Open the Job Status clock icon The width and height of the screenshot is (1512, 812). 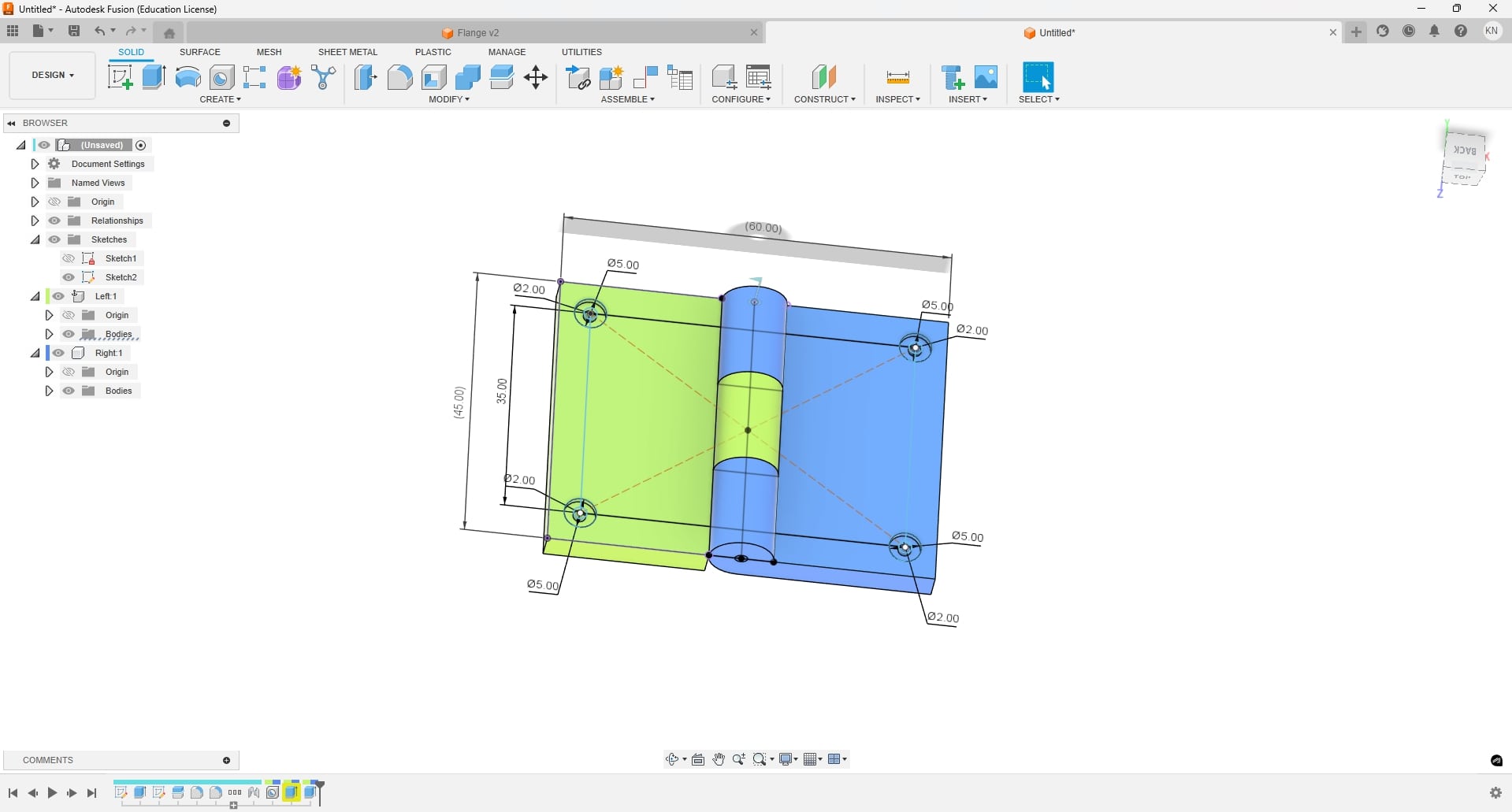1409,32
